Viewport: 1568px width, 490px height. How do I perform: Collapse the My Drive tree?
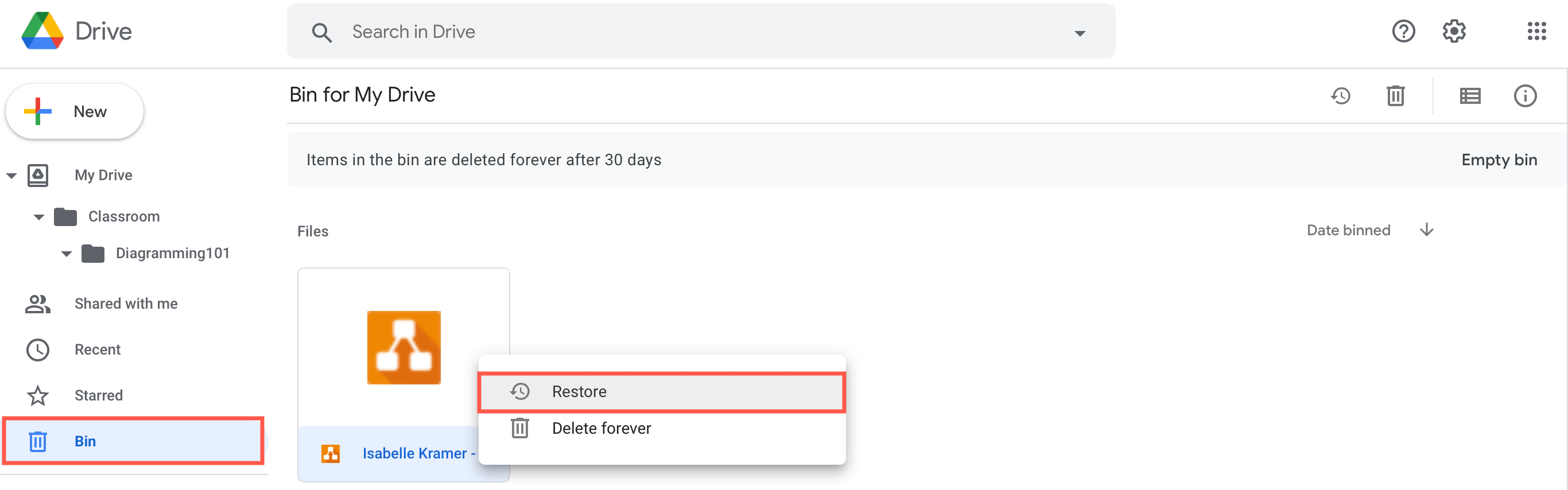coord(11,174)
